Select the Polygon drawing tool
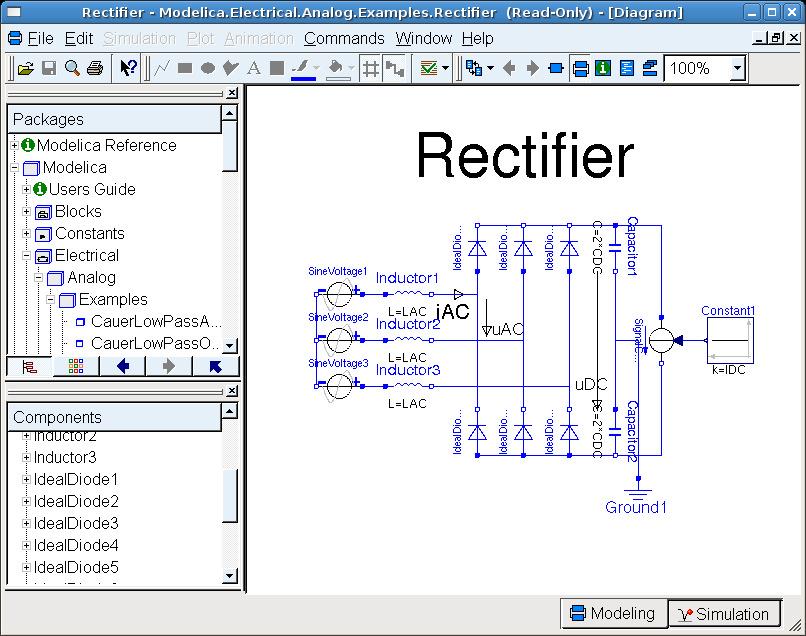This screenshot has width=806, height=636. [231, 68]
